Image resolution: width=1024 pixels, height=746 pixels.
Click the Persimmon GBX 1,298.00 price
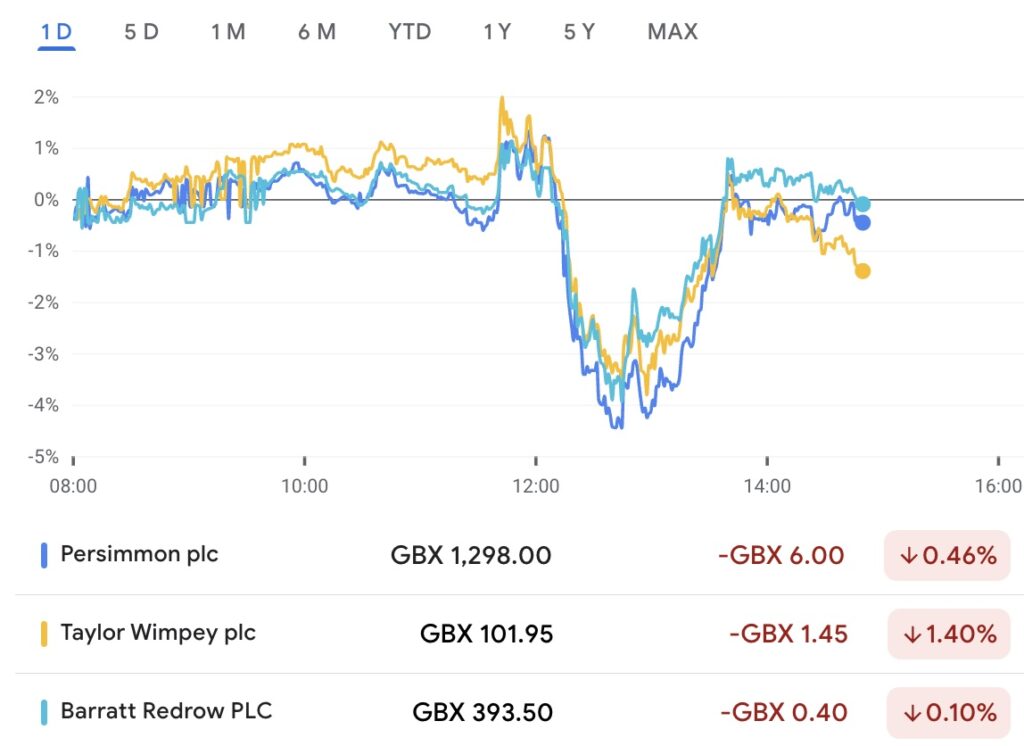point(471,555)
